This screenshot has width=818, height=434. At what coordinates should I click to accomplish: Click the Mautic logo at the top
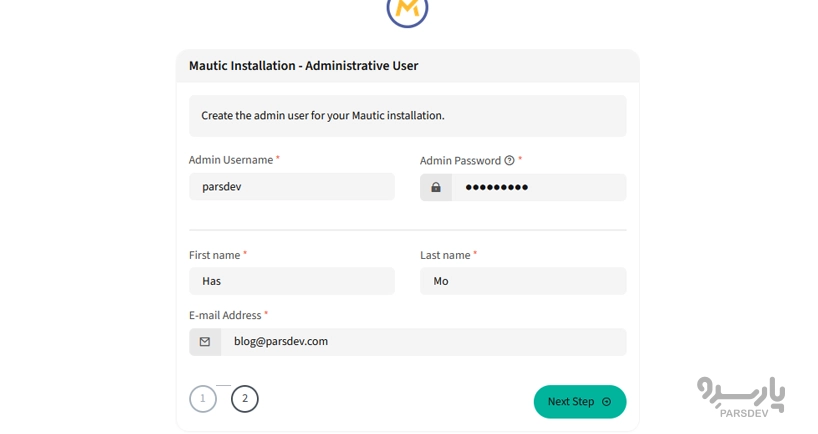[x=407, y=10]
